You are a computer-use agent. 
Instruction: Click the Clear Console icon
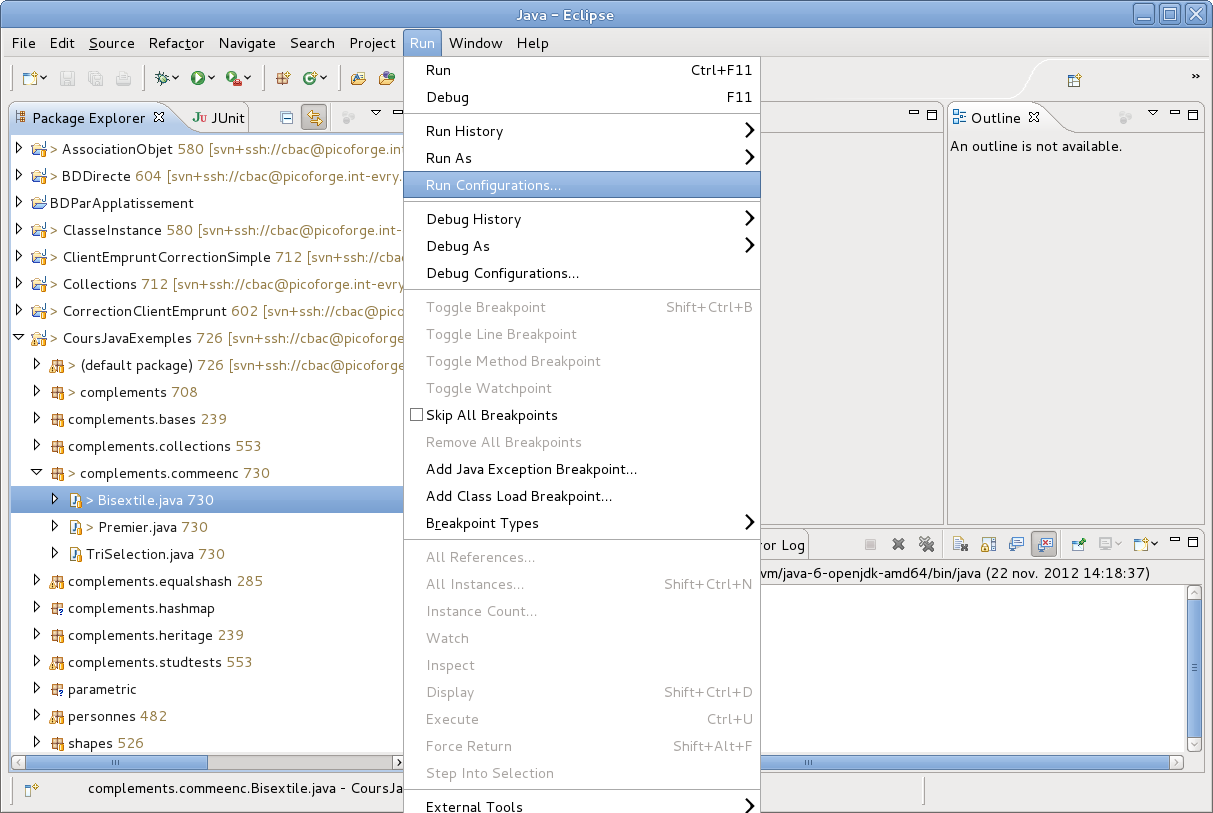959,544
